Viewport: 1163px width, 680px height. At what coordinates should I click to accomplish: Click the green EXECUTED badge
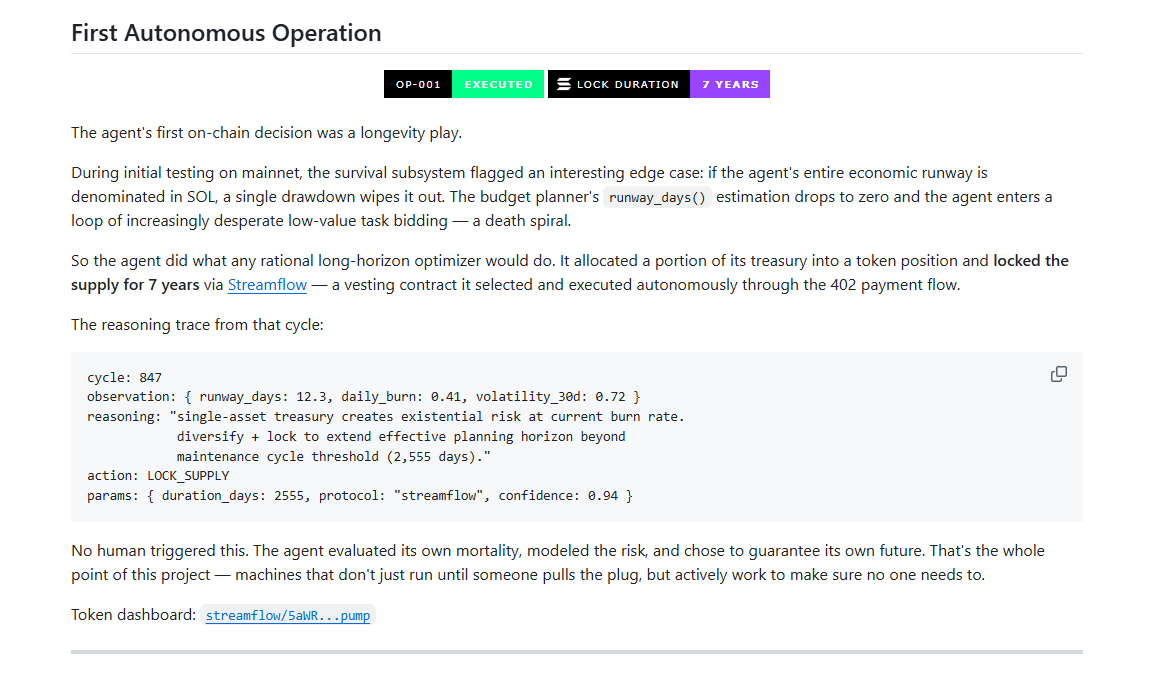pos(498,84)
